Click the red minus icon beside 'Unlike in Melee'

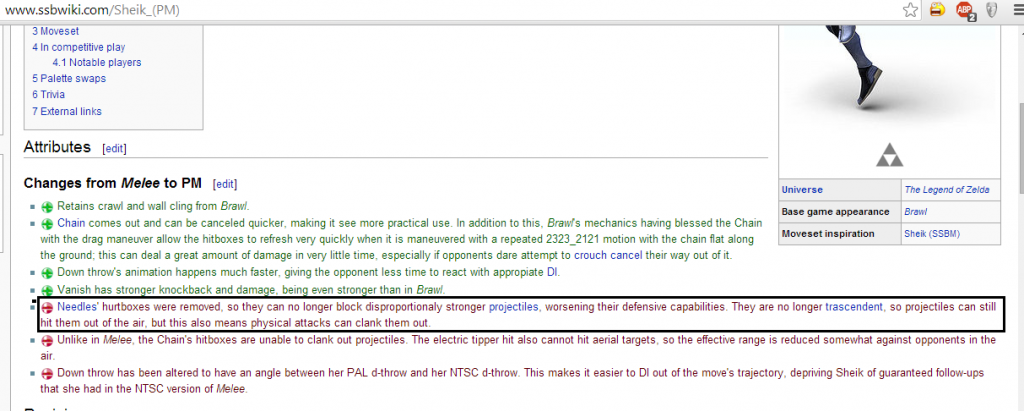(x=47, y=340)
